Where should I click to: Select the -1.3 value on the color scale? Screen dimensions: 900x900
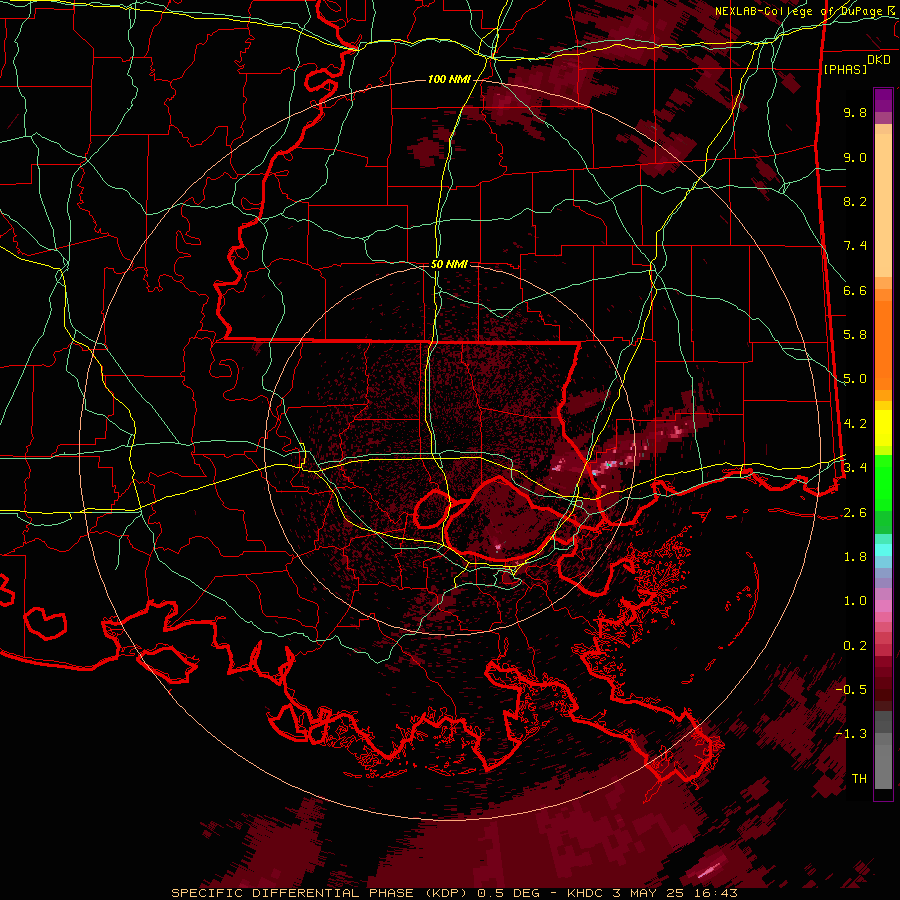[851, 734]
